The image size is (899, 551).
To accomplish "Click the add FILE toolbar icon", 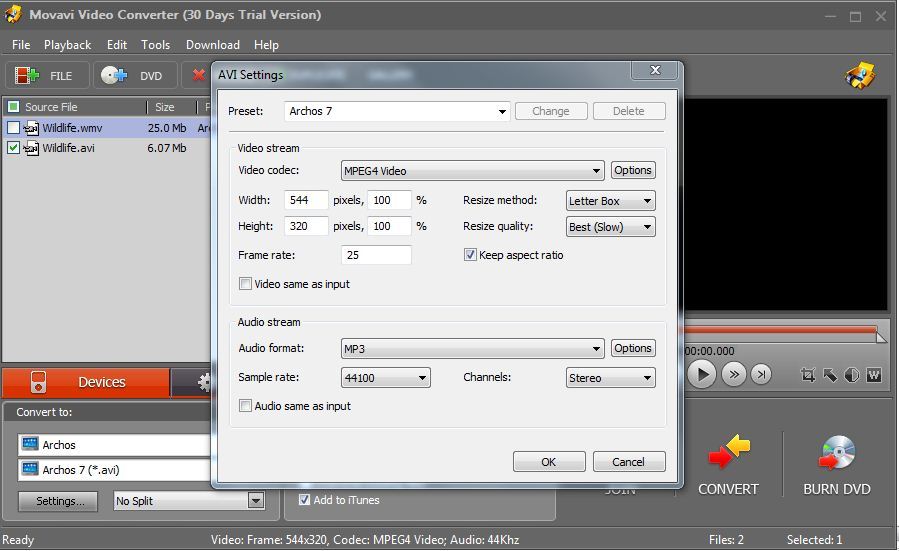I will pos(26,75).
